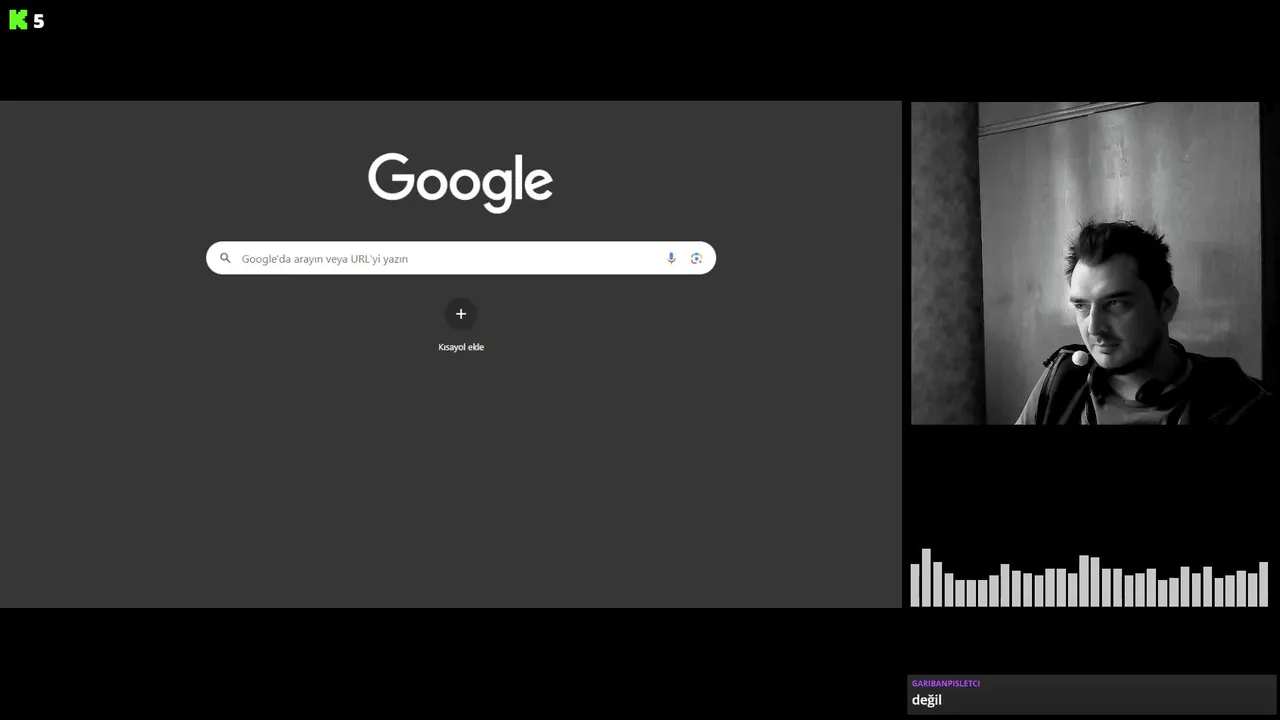Click the "Kısayol ekle" label

pyautogui.click(x=461, y=347)
